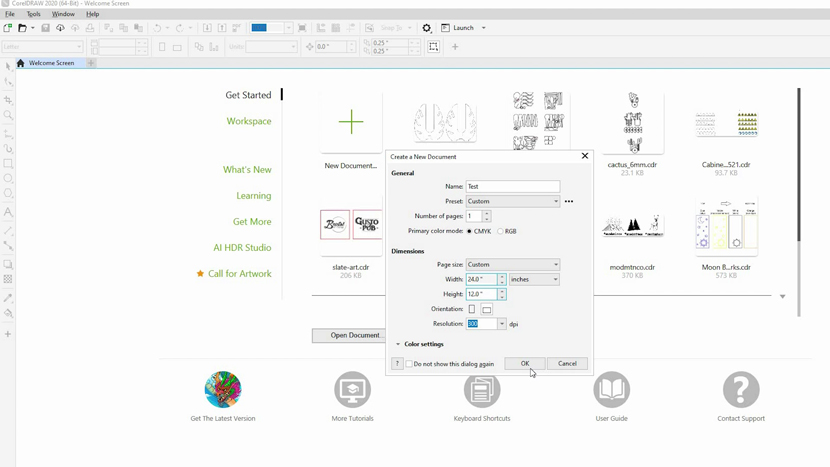The width and height of the screenshot is (830, 467).
Task: Expand the Color settings section
Action: (x=398, y=344)
